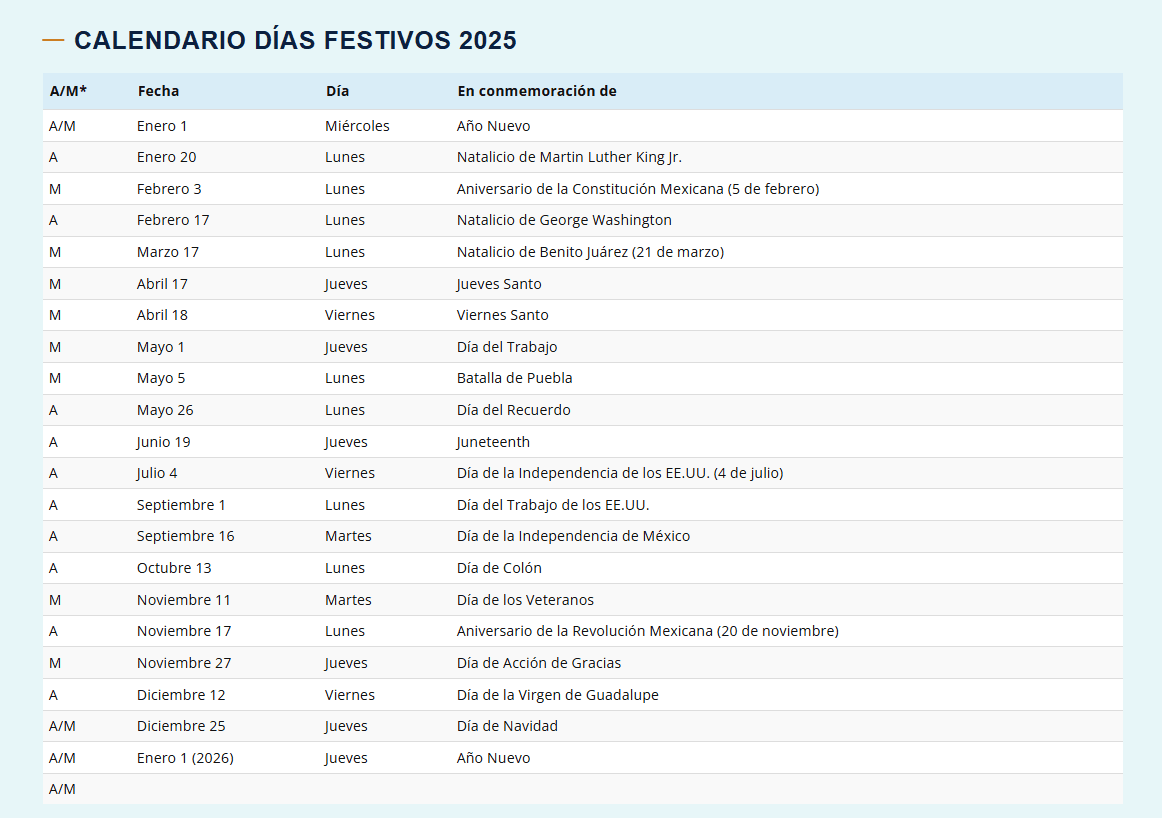The height and width of the screenshot is (818, 1162).
Task: Click the dash icon beside the calendar title
Action: 52,40
